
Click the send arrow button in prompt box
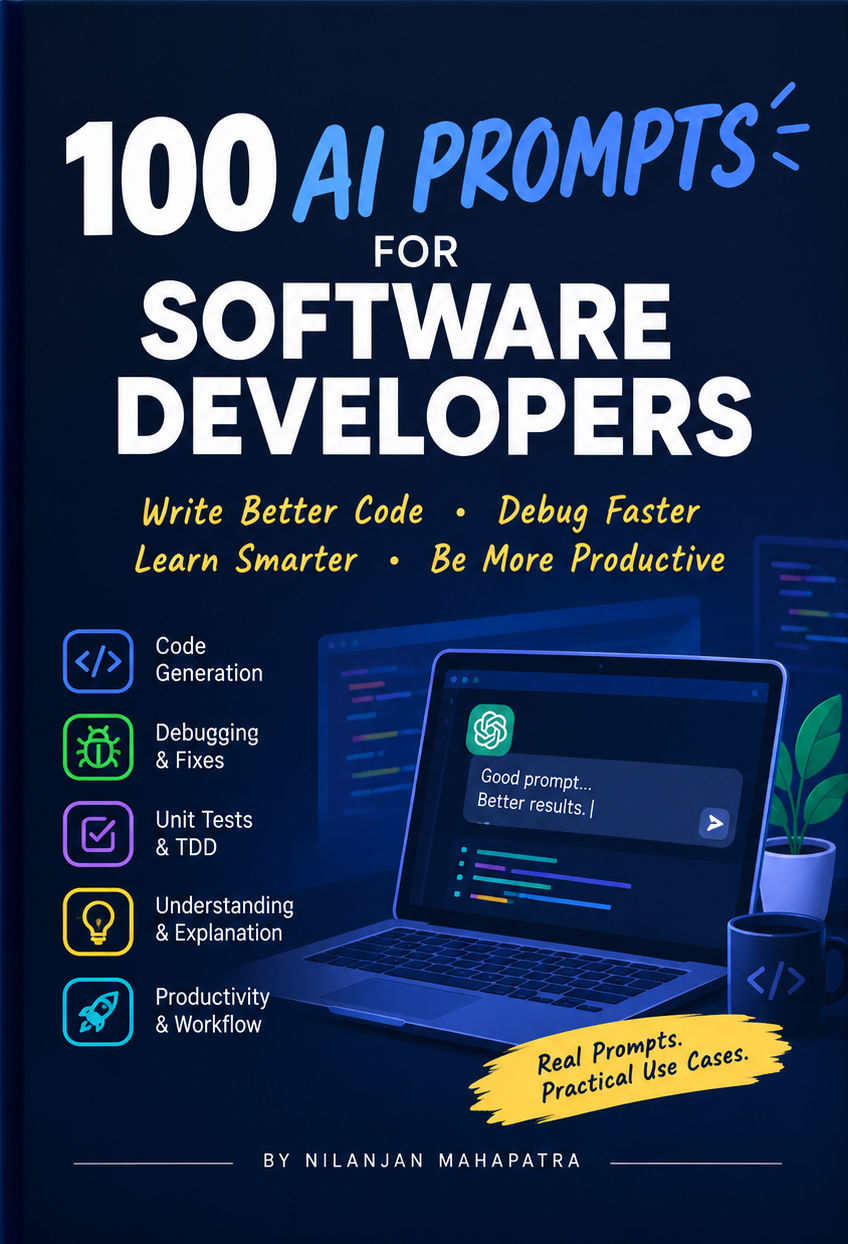tap(714, 822)
